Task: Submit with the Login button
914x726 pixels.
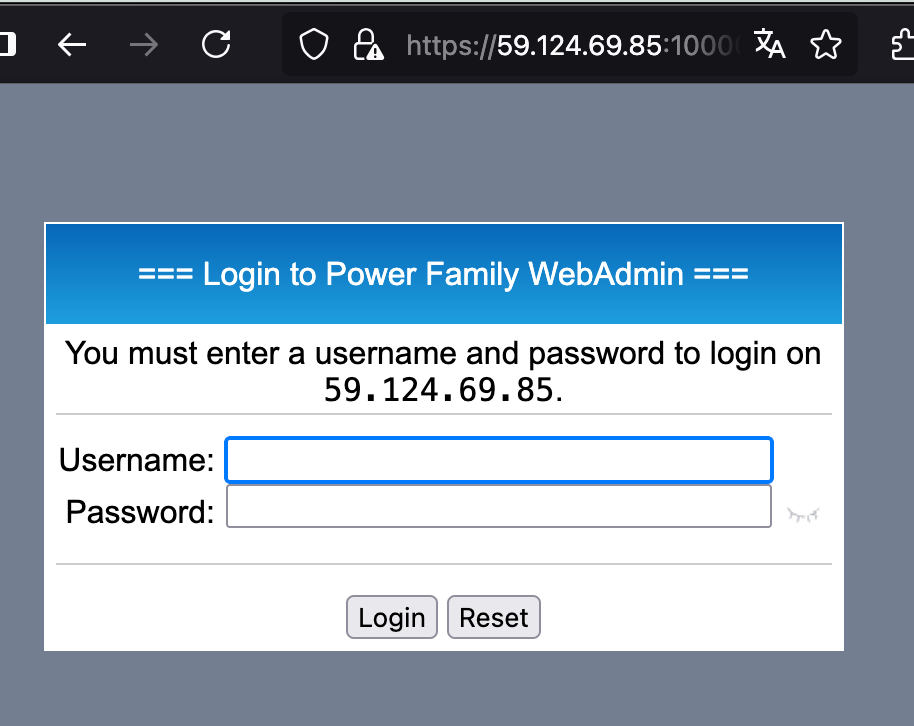Action: (x=392, y=617)
